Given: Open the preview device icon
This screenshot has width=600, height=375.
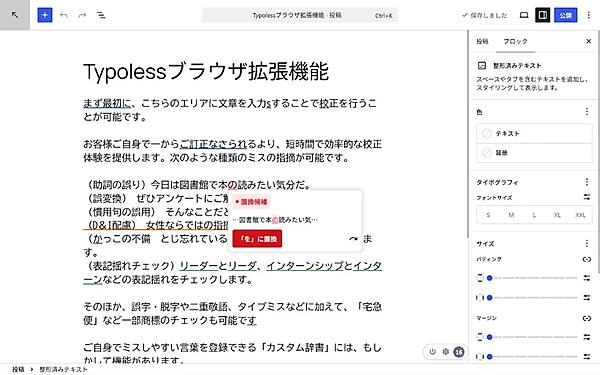Looking at the screenshot, I should click(524, 15).
